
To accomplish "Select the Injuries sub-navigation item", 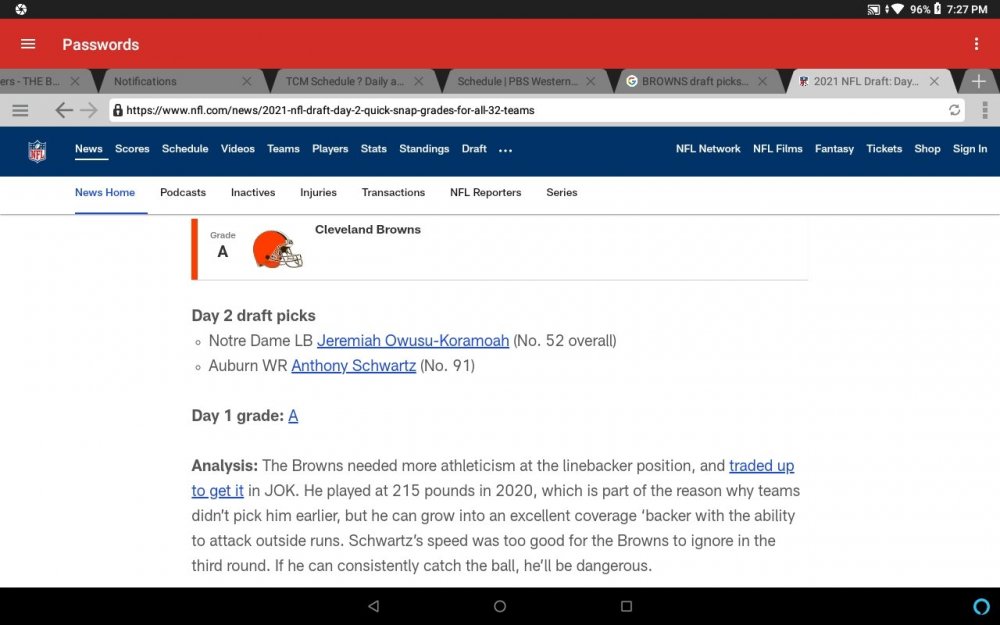I will click(318, 193).
